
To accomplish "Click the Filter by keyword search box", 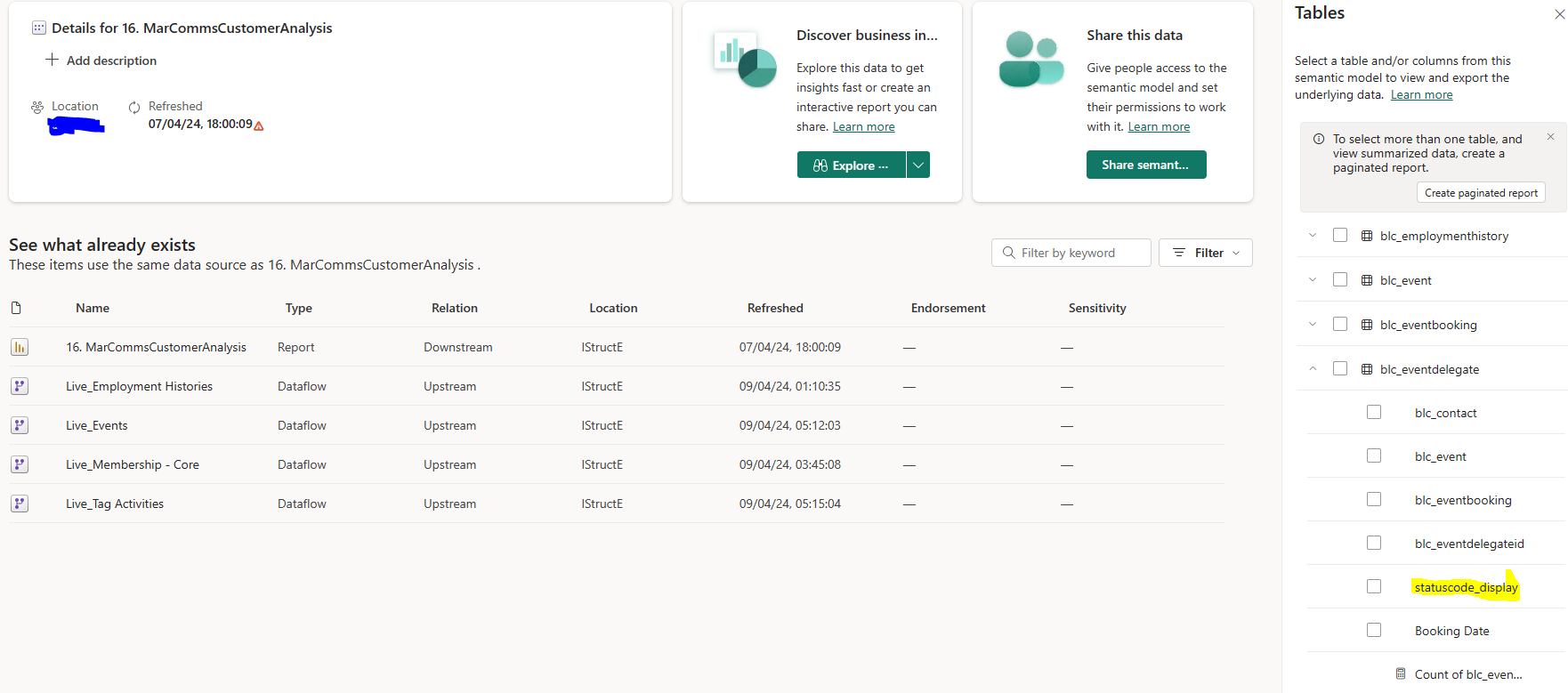I will point(1071,253).
